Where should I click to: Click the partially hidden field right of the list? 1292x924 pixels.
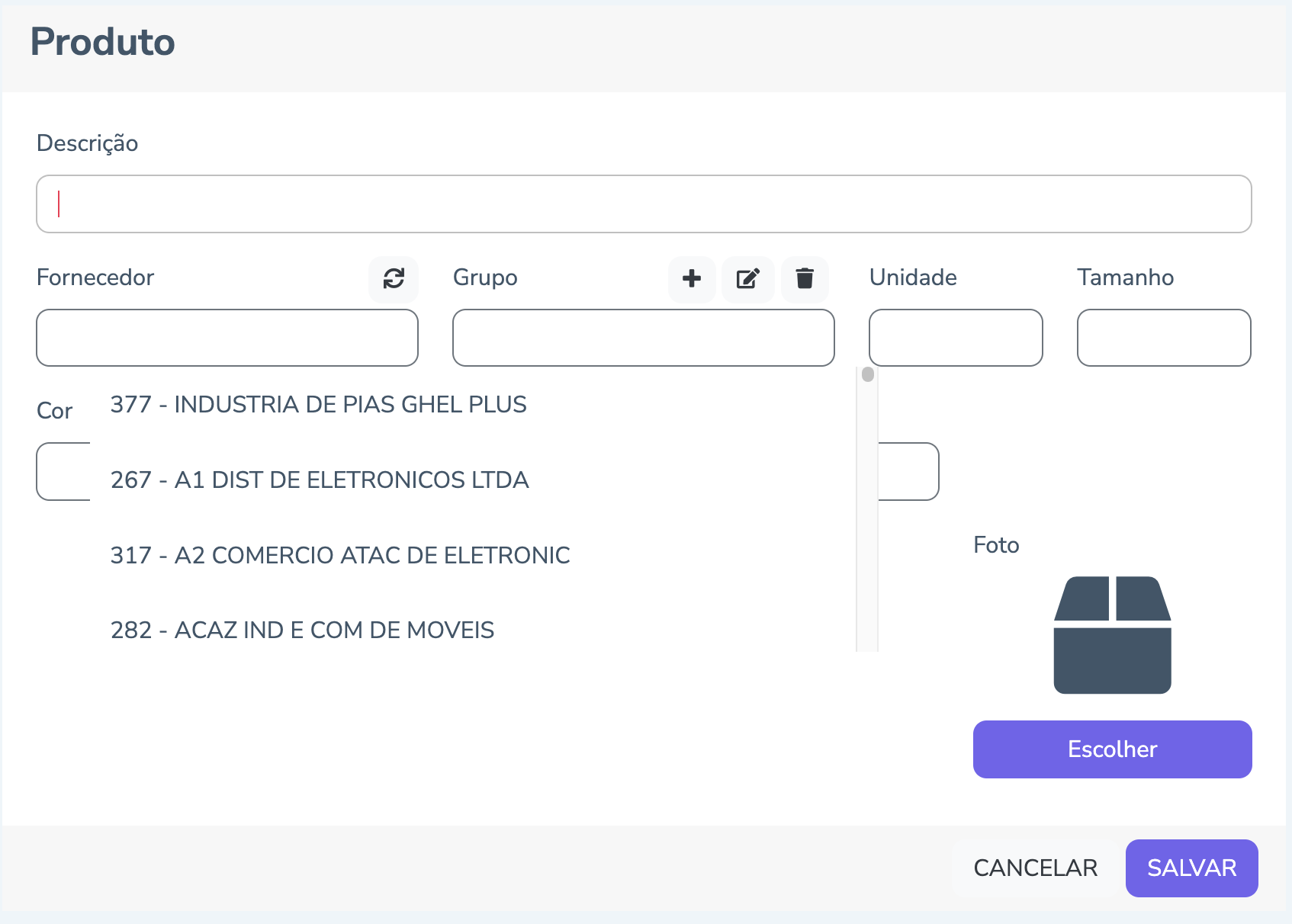click(x=908, y=471)
